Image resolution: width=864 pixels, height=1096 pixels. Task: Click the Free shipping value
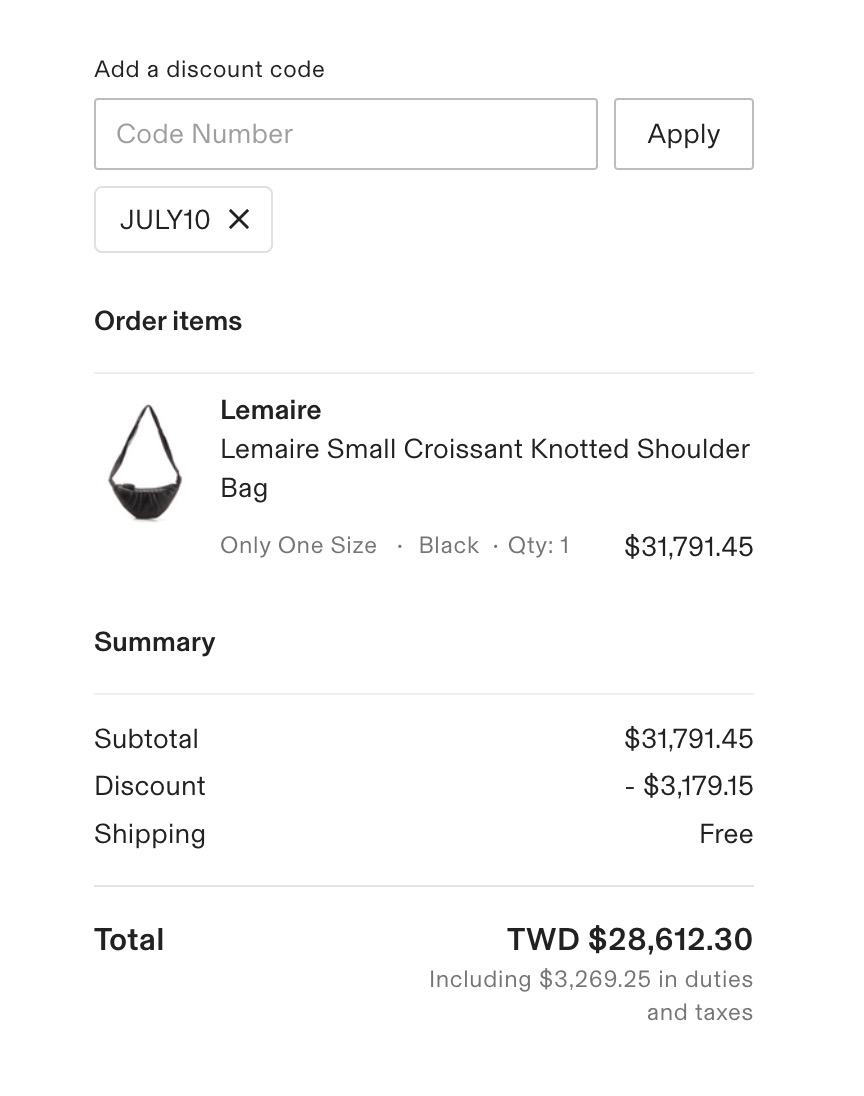(726, 834)
